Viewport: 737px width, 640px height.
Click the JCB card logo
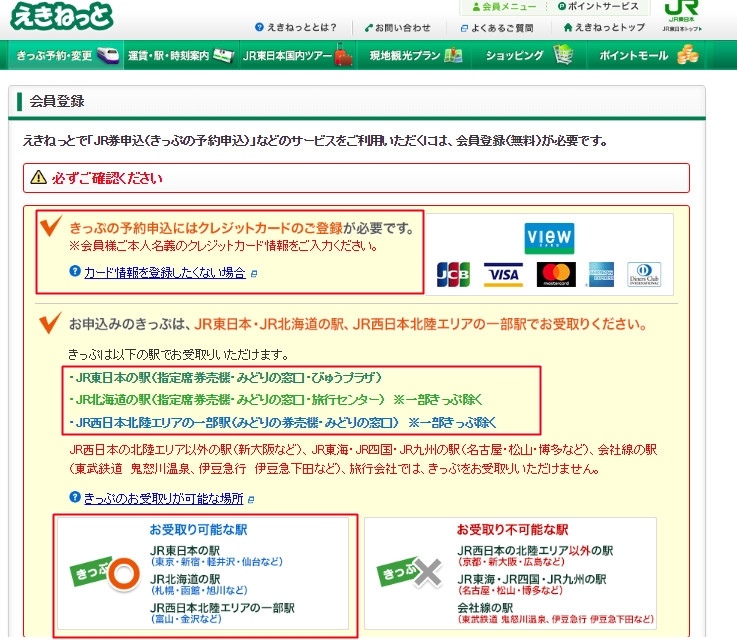coord(453,274)
